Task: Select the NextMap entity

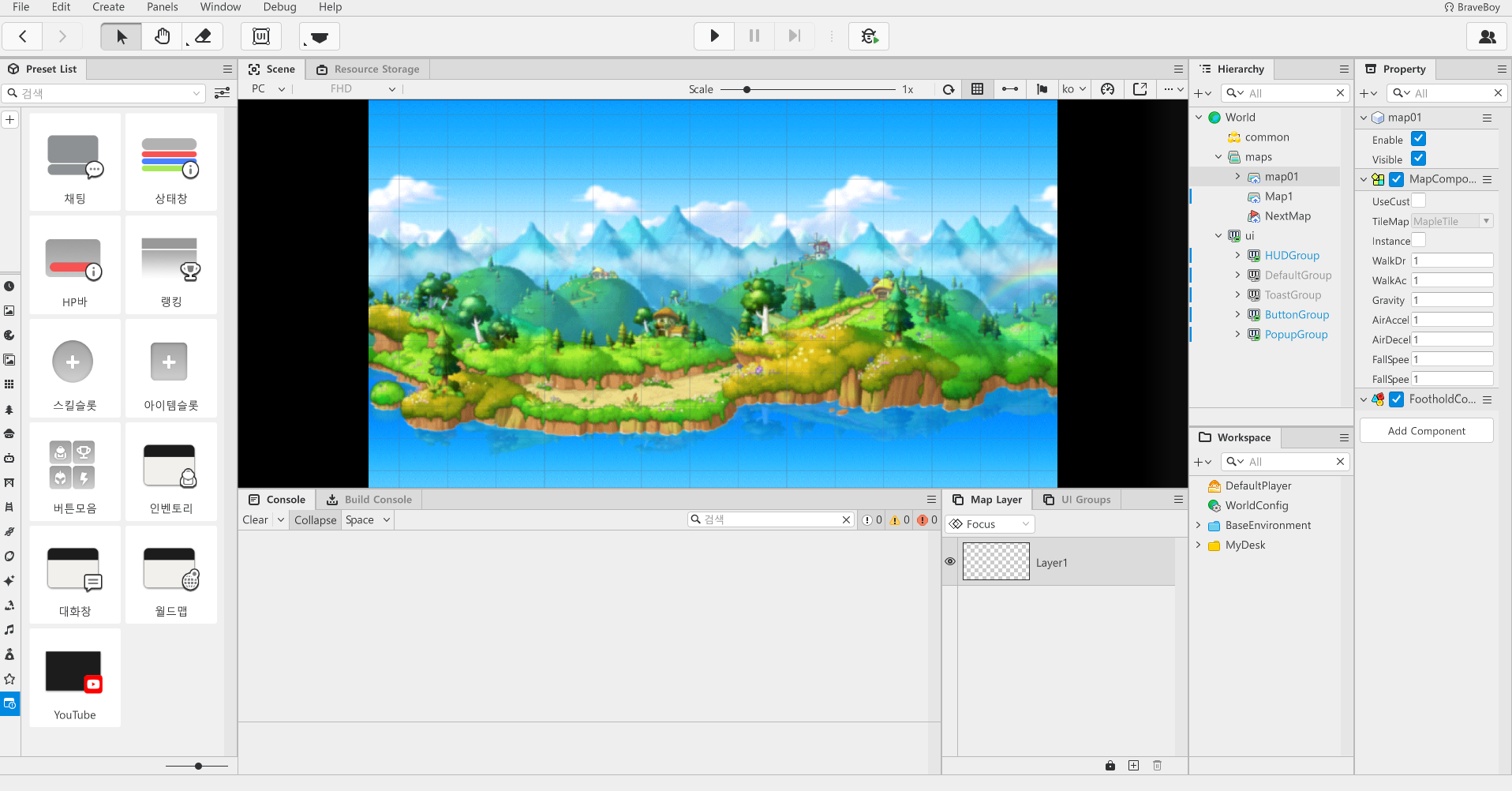Action: pyautogui.click(x=1287, y=216)
